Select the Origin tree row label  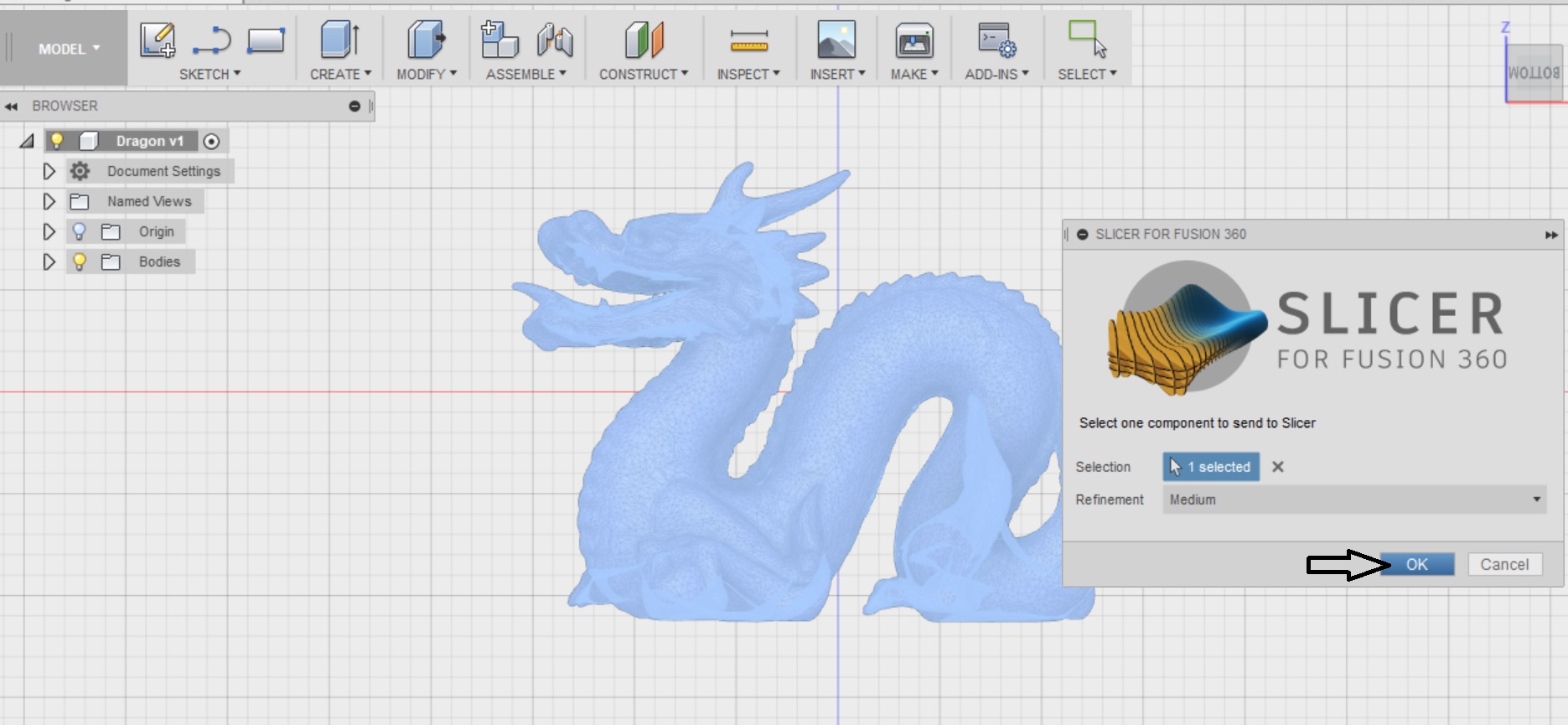coord(157,231)
